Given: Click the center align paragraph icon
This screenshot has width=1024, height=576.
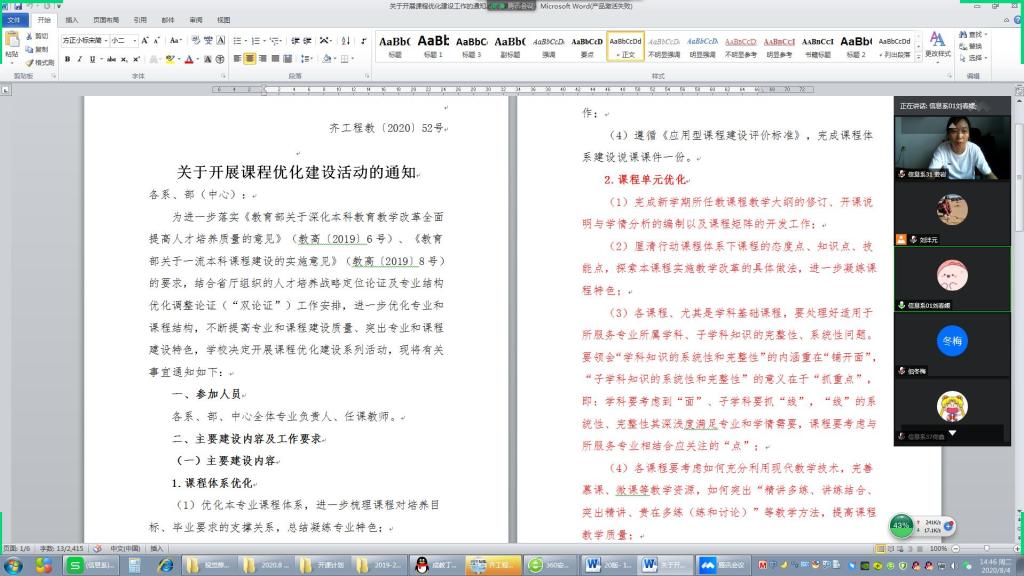Looking at the screenshot, I should (x=250, y=59).
